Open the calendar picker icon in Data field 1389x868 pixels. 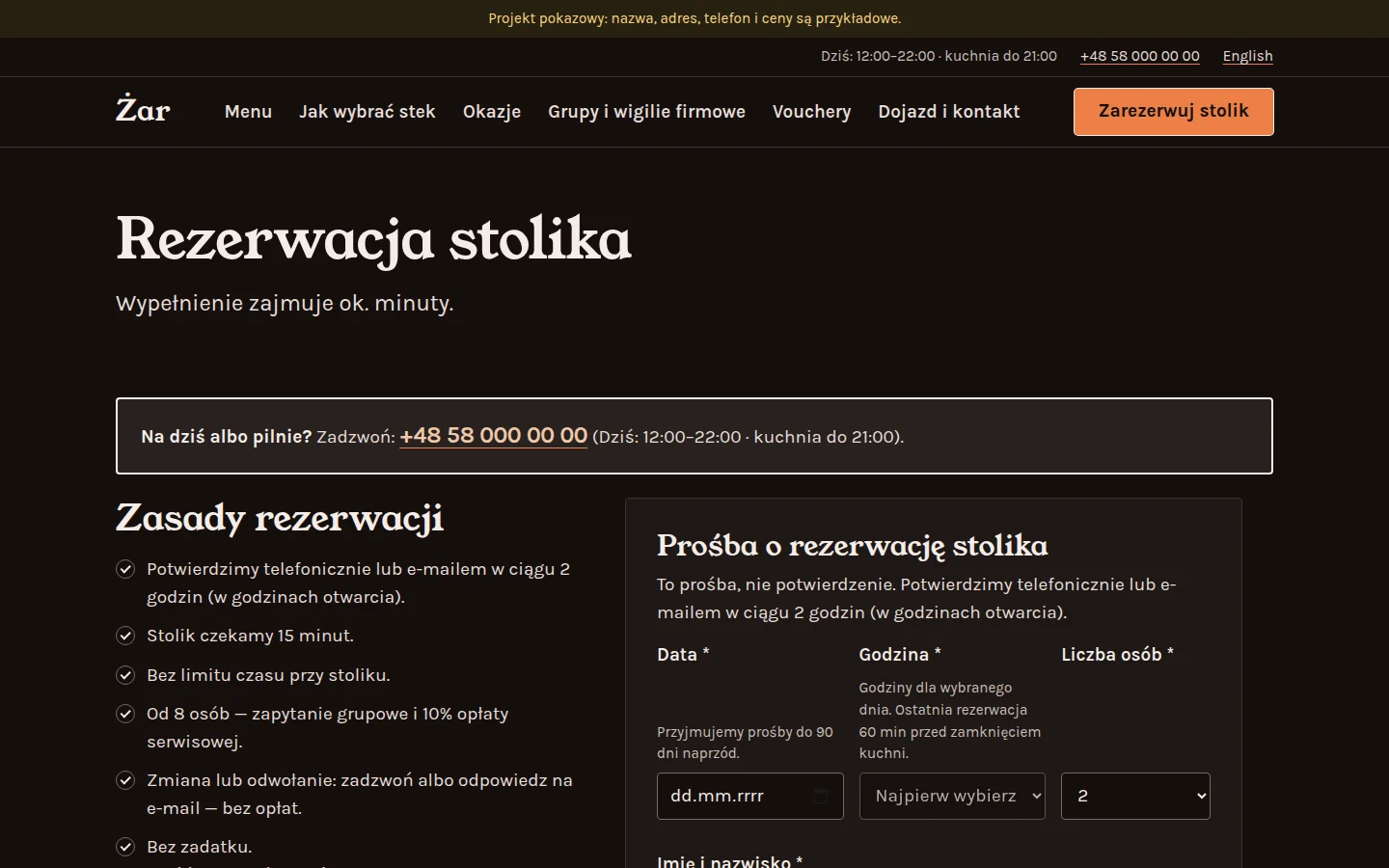tap(820, 796)
